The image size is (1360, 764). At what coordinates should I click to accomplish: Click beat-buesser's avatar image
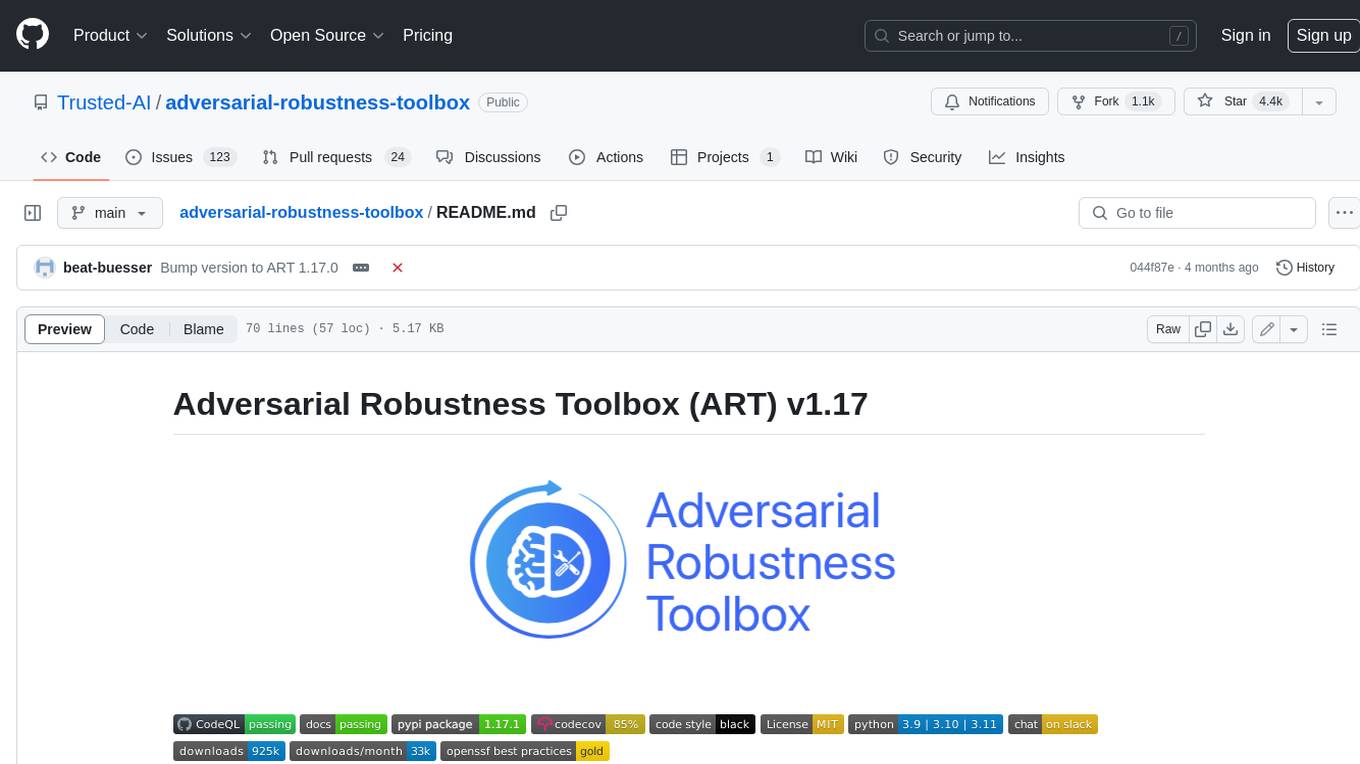[x=45, y=268]
